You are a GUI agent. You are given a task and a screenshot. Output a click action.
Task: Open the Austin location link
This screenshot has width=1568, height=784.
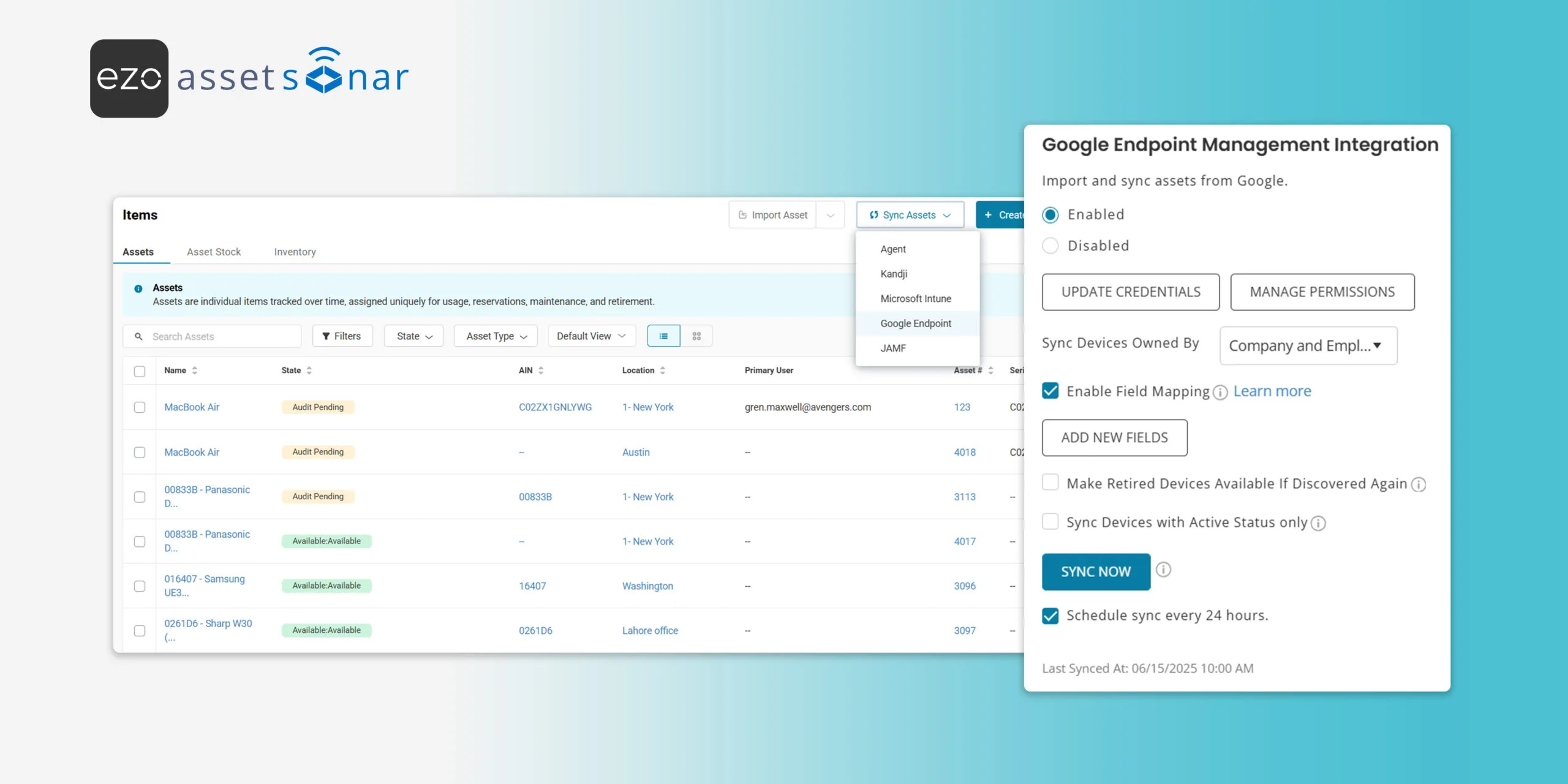[636, 453]
